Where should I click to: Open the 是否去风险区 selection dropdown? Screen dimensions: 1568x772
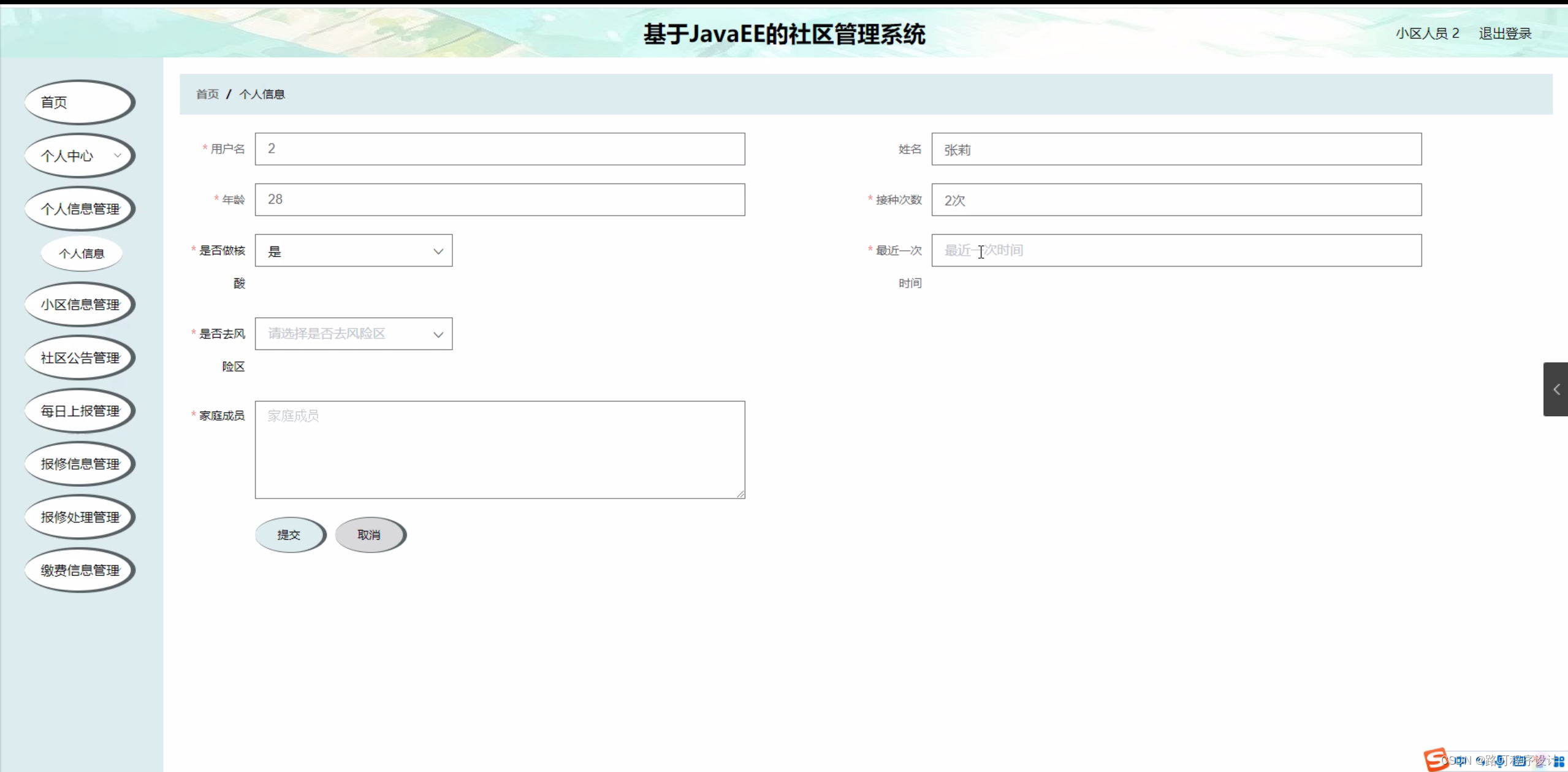pyautogui.click(x=354, y=334)
